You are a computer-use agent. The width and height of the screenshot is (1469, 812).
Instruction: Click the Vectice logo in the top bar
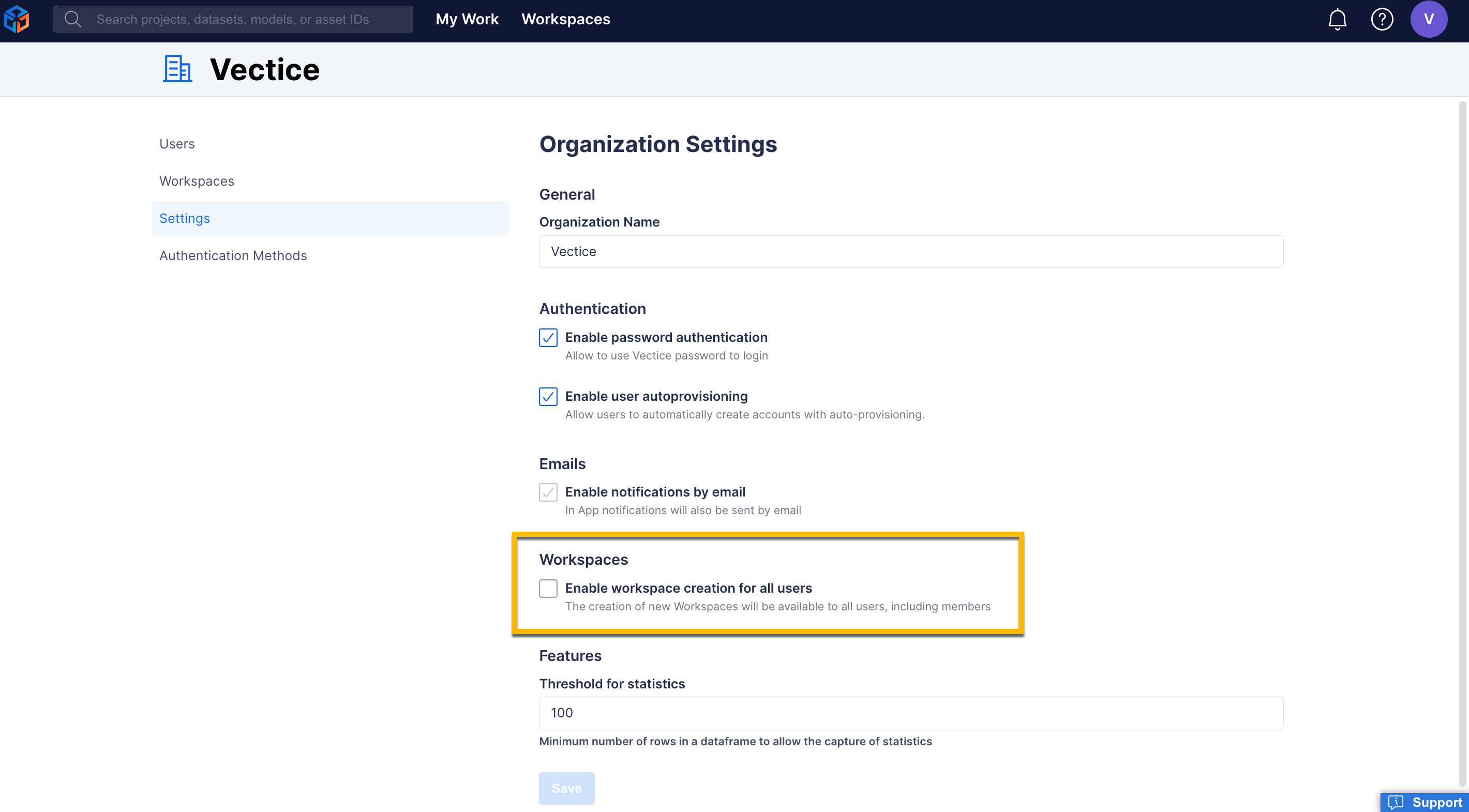[16, 19]
